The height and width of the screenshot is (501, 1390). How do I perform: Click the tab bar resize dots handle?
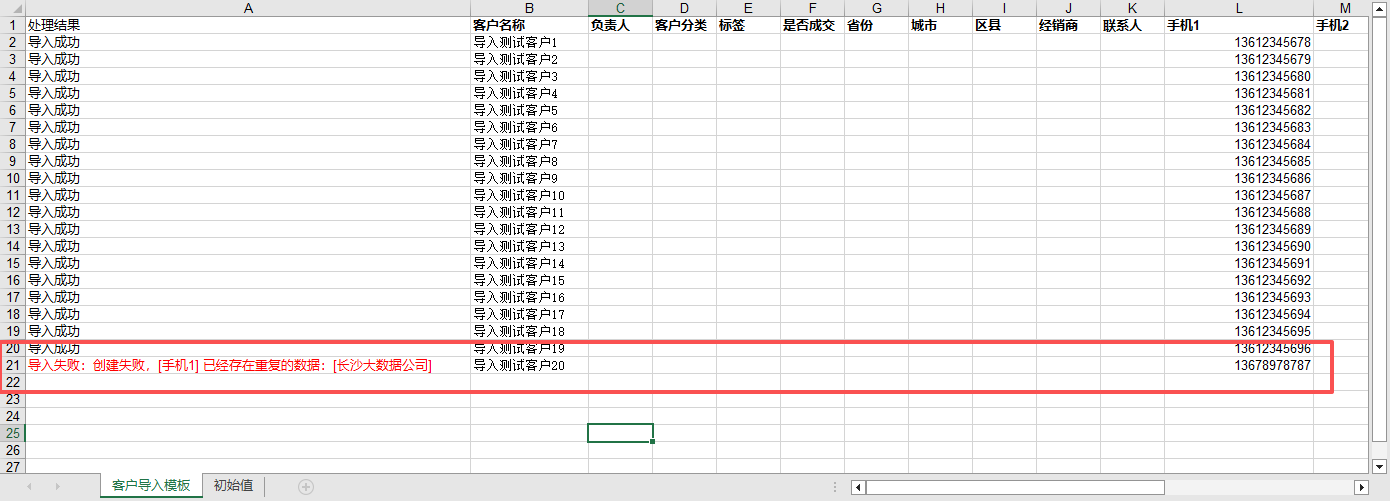point(835,487)
